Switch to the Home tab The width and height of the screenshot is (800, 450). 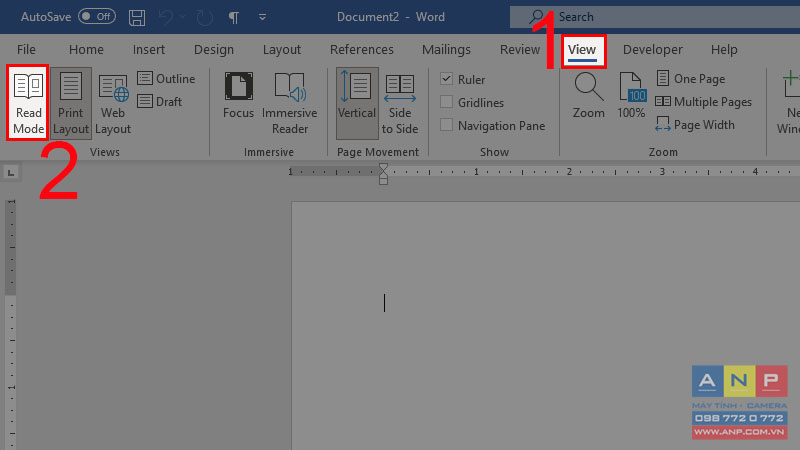point(86,49)
